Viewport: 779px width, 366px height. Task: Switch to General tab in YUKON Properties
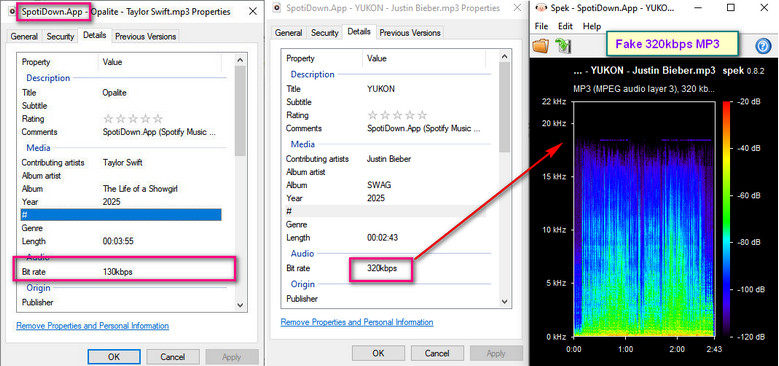289,33
